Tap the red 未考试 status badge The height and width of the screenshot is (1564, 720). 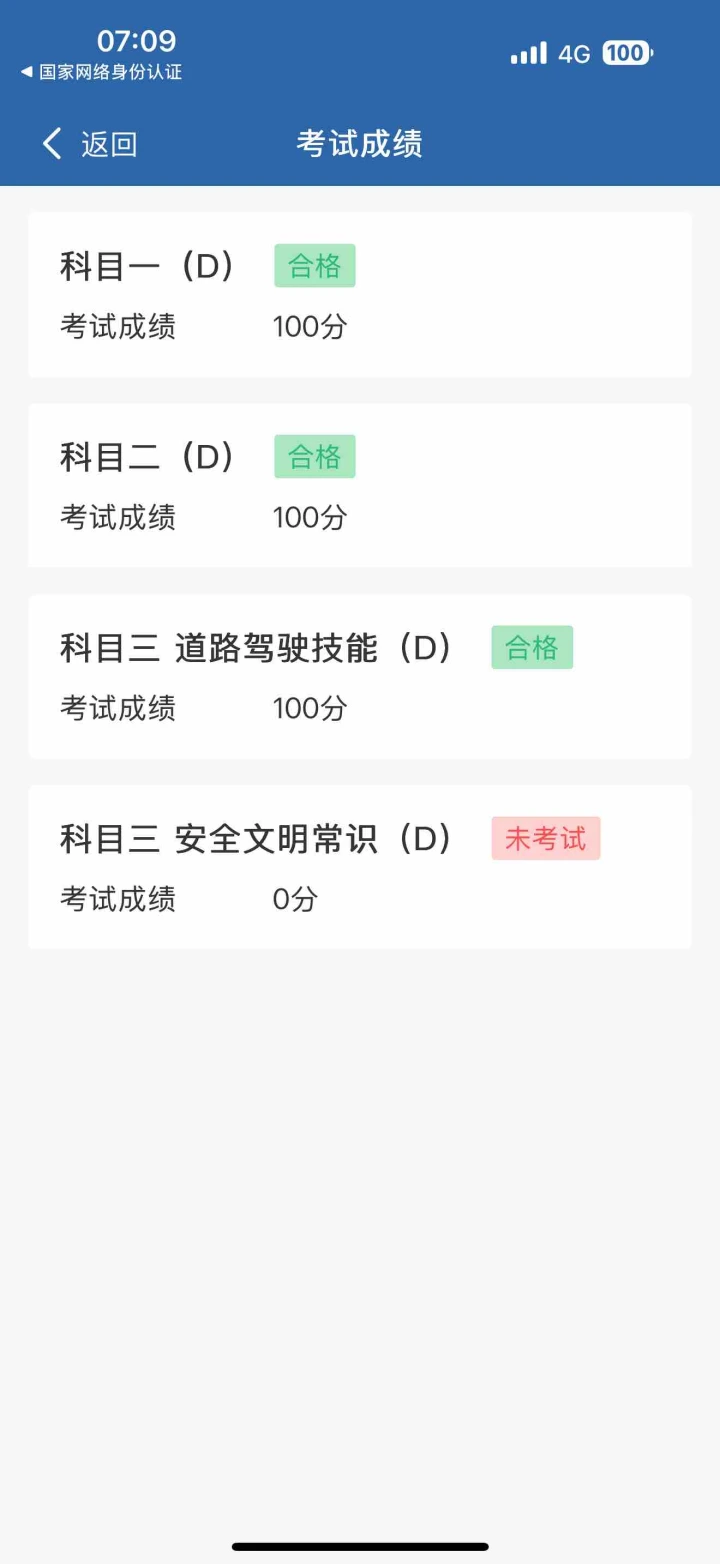point(546,839)
